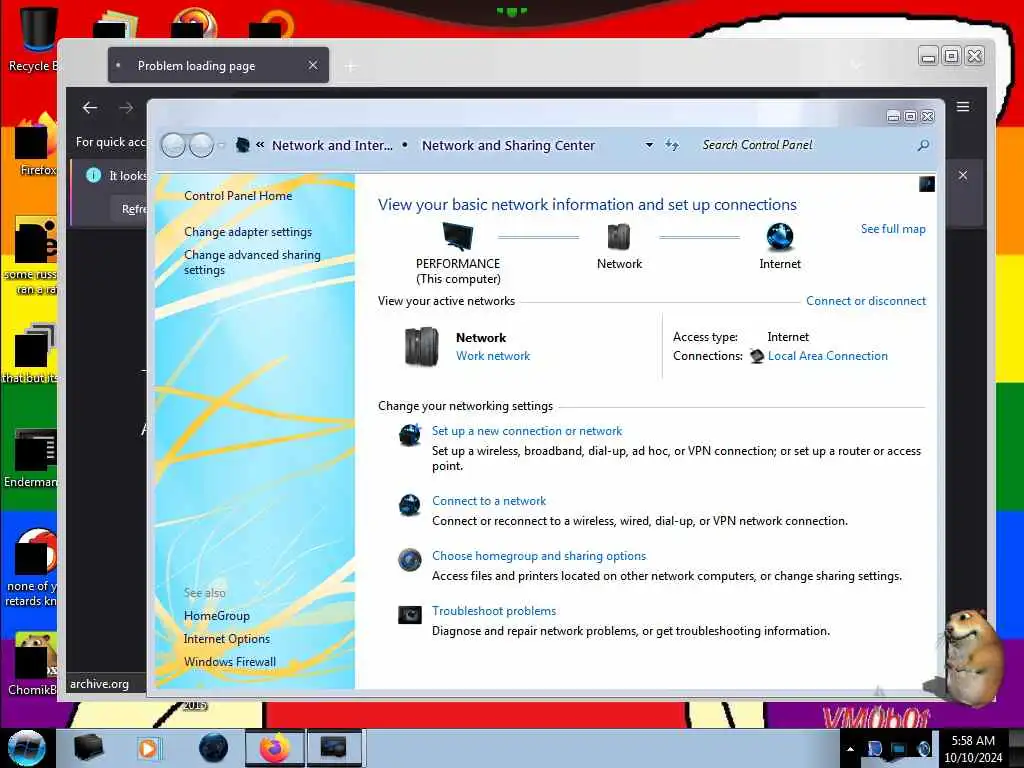Close the Problem loading page tab
The width and height of the screenshot is (1024, 768).
pos(313,65)
